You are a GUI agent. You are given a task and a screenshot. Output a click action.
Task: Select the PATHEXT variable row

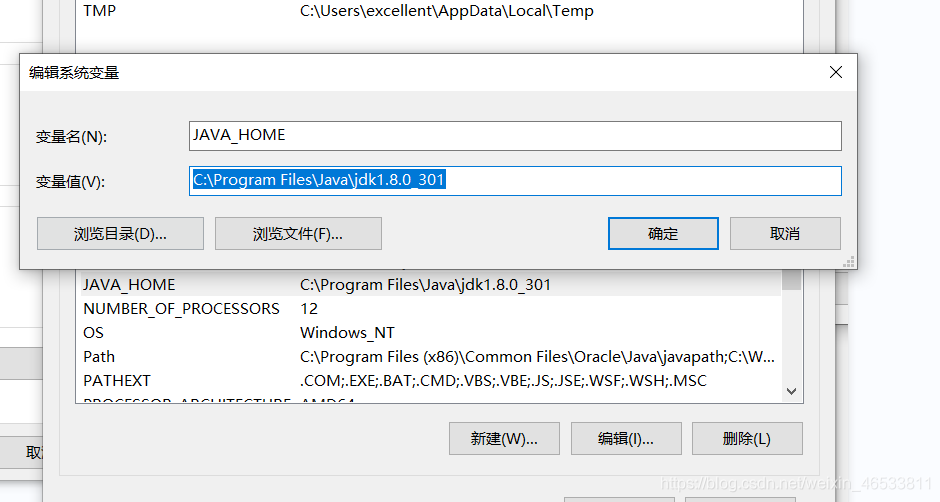pos(430,380)
